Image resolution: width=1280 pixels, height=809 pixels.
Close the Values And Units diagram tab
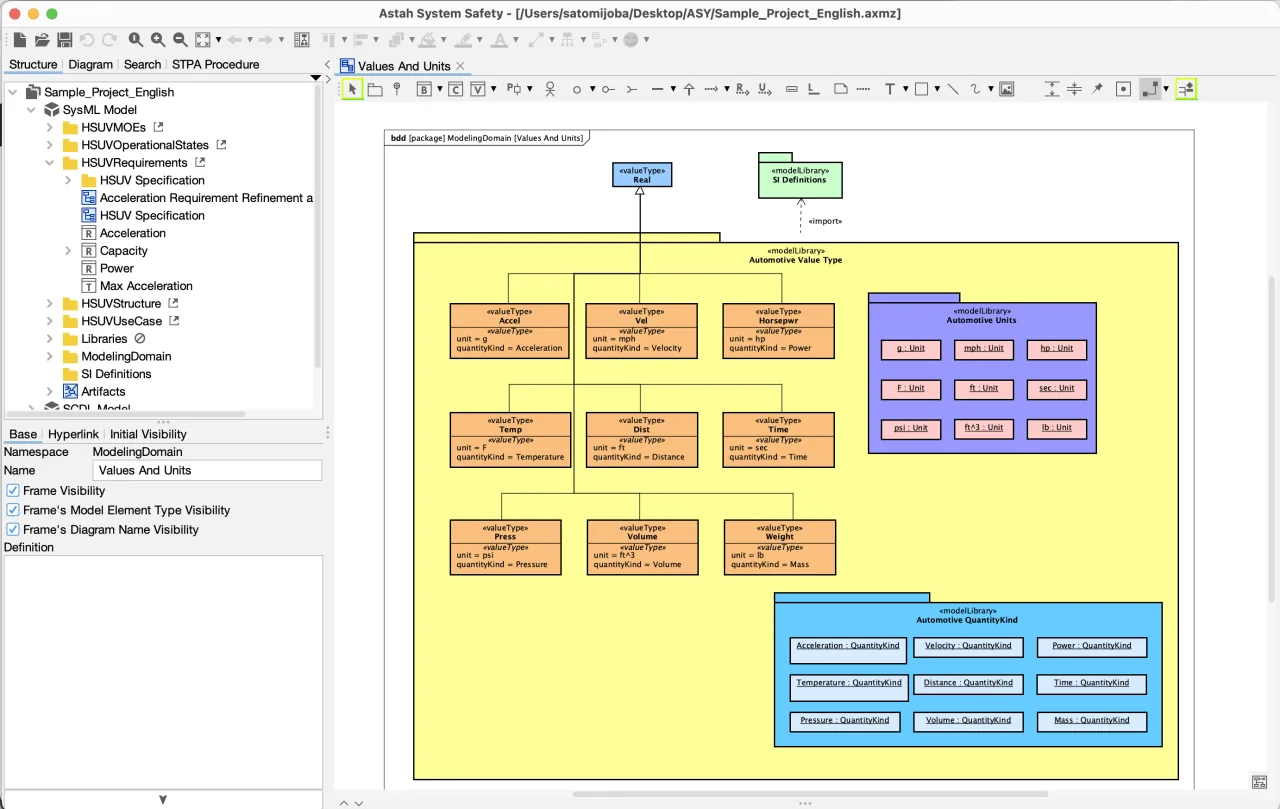[x=461, y=66]
